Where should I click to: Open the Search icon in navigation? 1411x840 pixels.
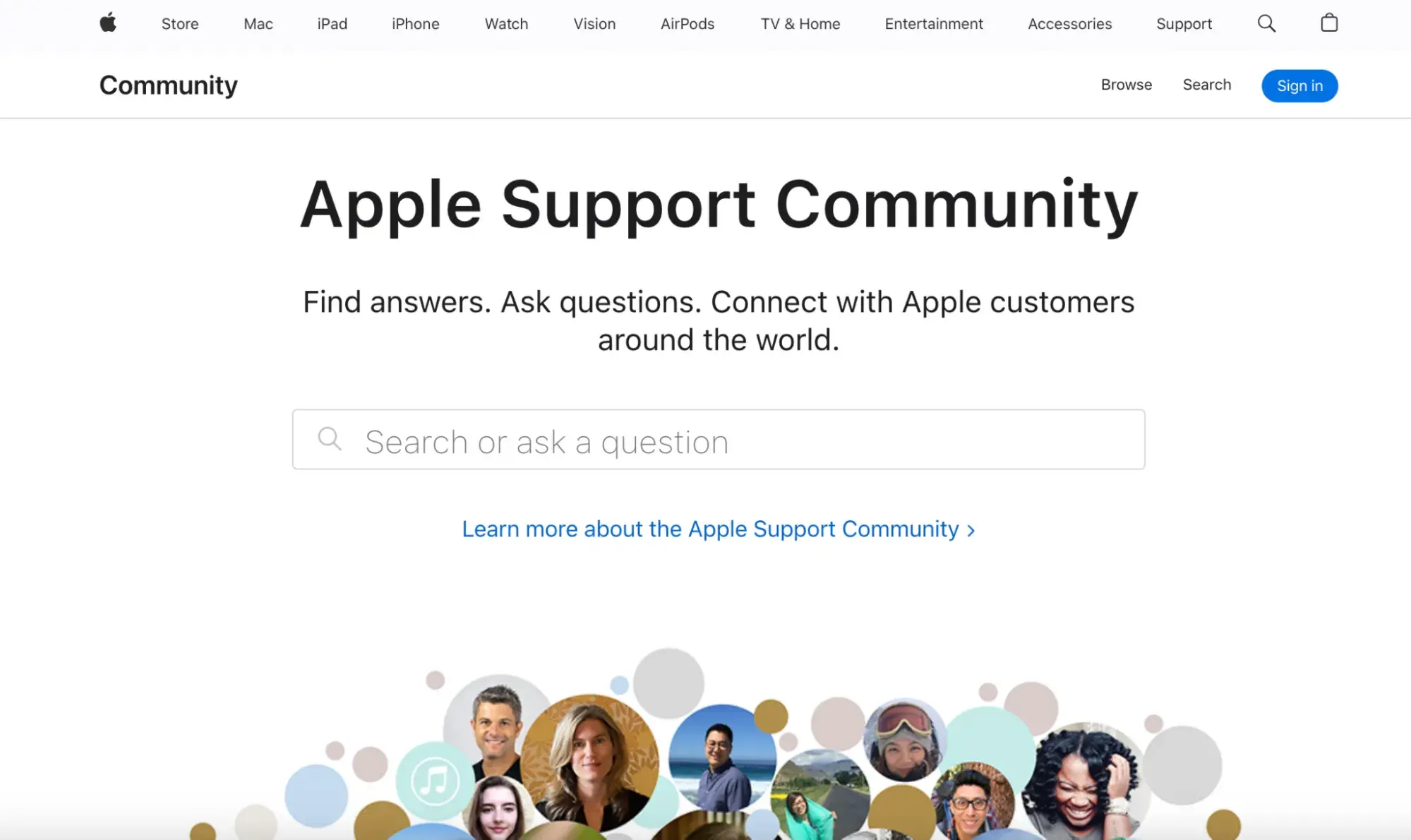click(1266, 23)
